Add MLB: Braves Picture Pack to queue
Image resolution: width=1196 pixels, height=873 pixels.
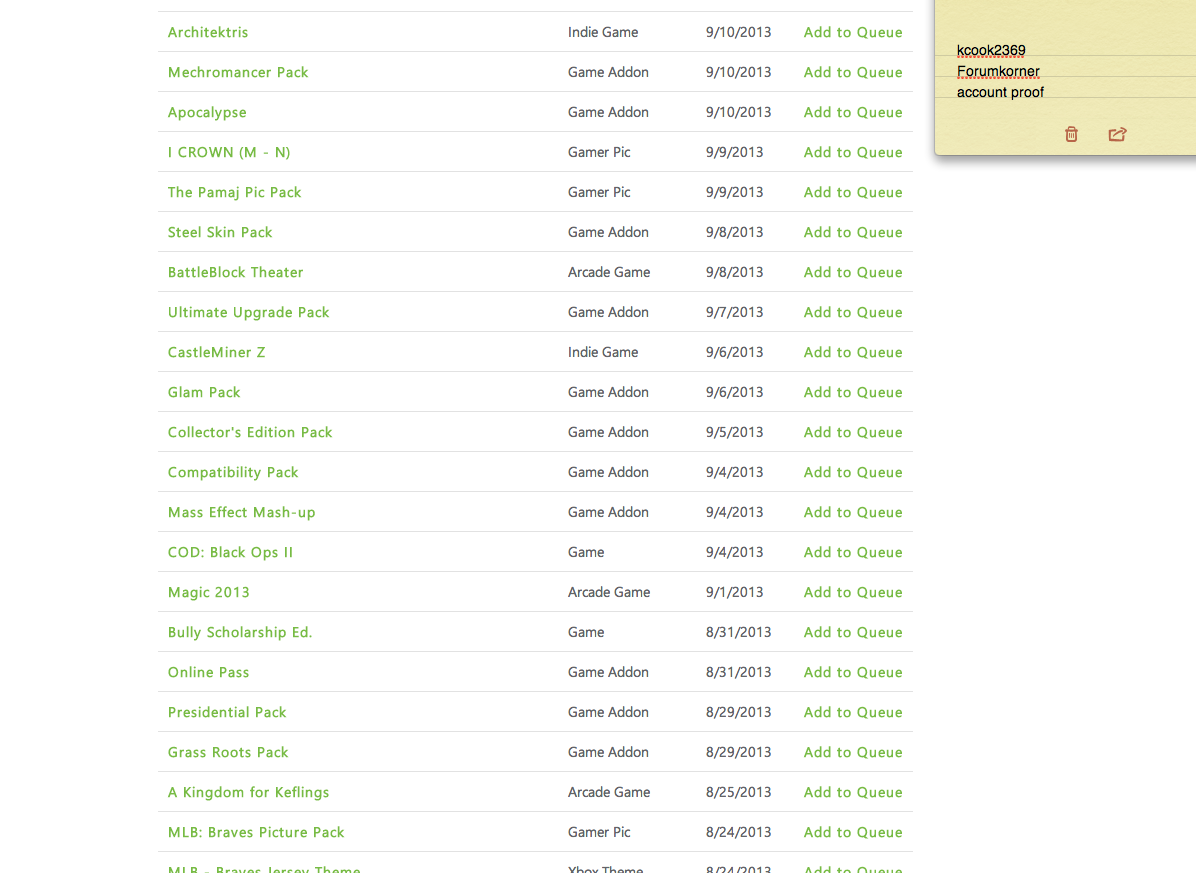pyautogui.click(x=853, y=833)
